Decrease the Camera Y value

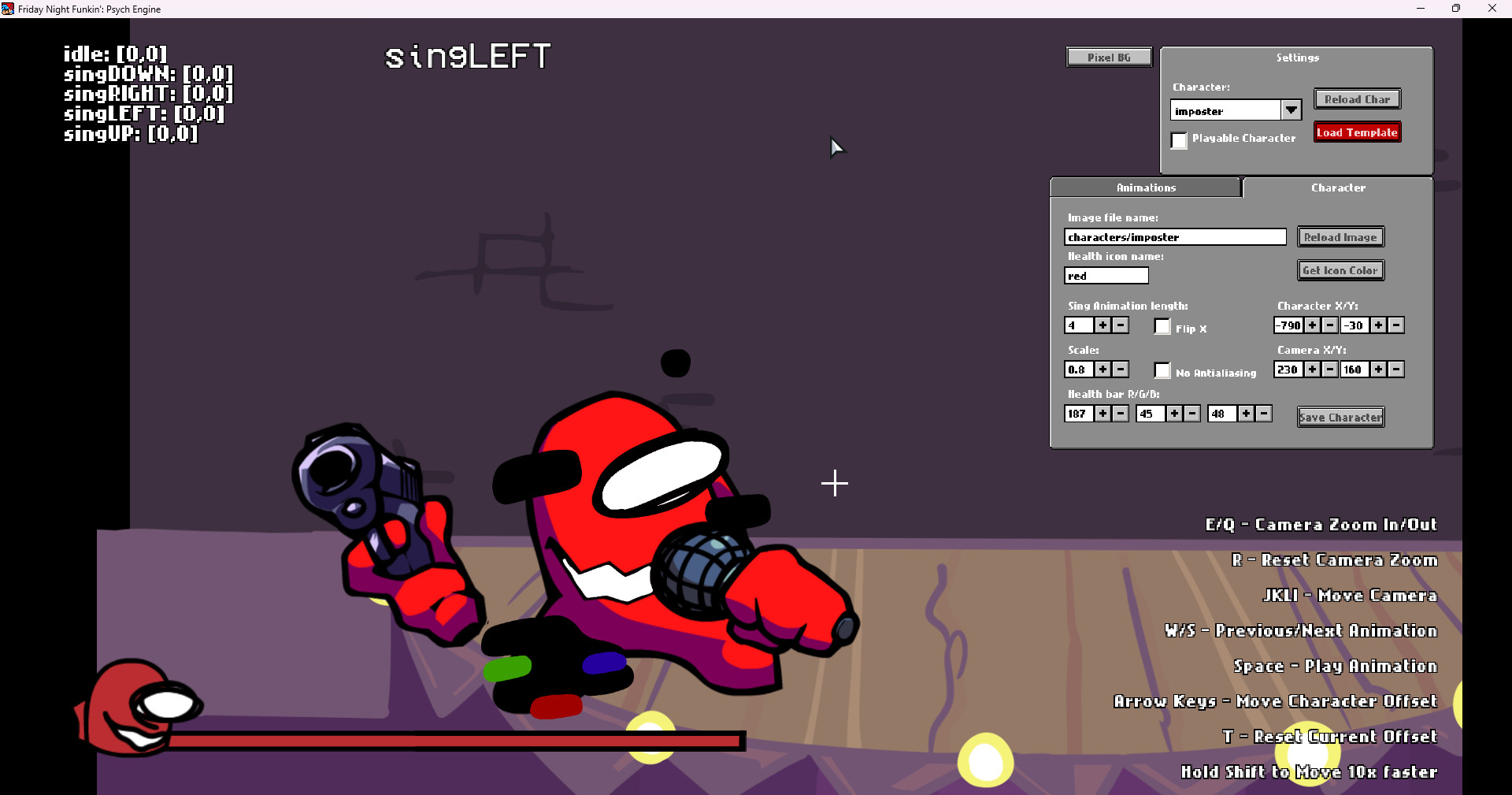[1397, 369]
